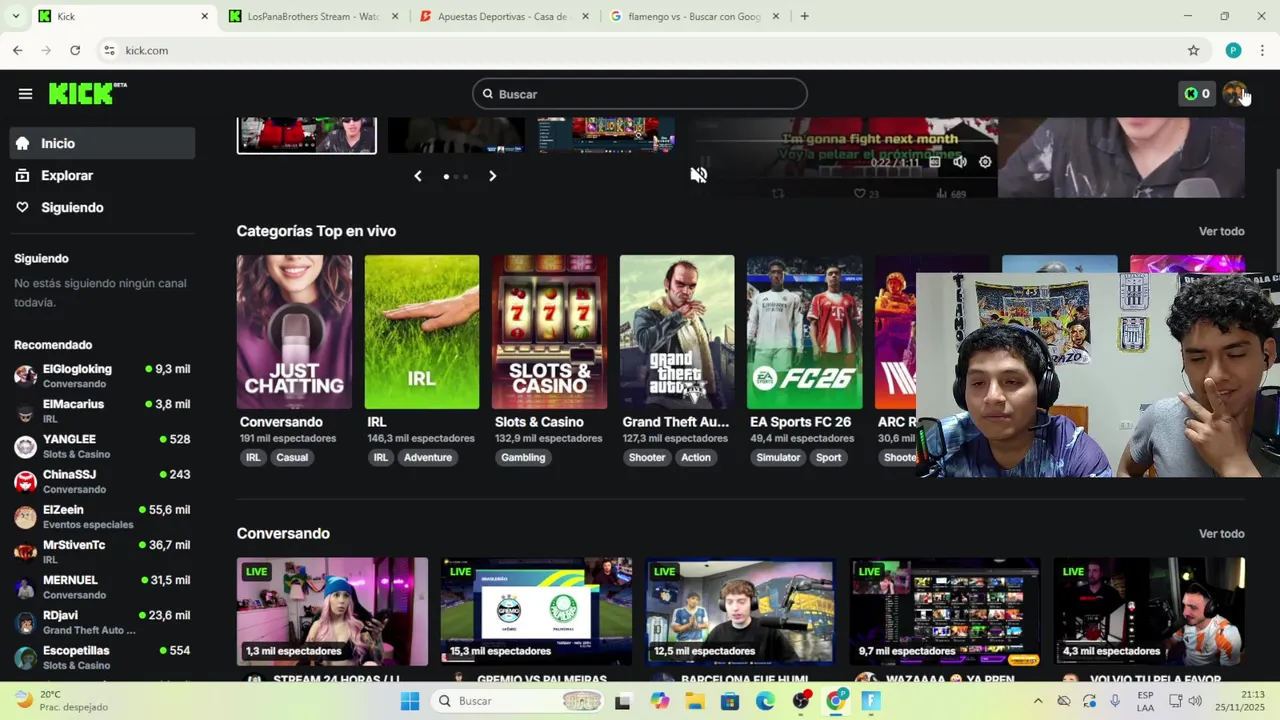
Task: Switch to LosPanaBrothers Stream browser tab
Action: click(312, 16)
